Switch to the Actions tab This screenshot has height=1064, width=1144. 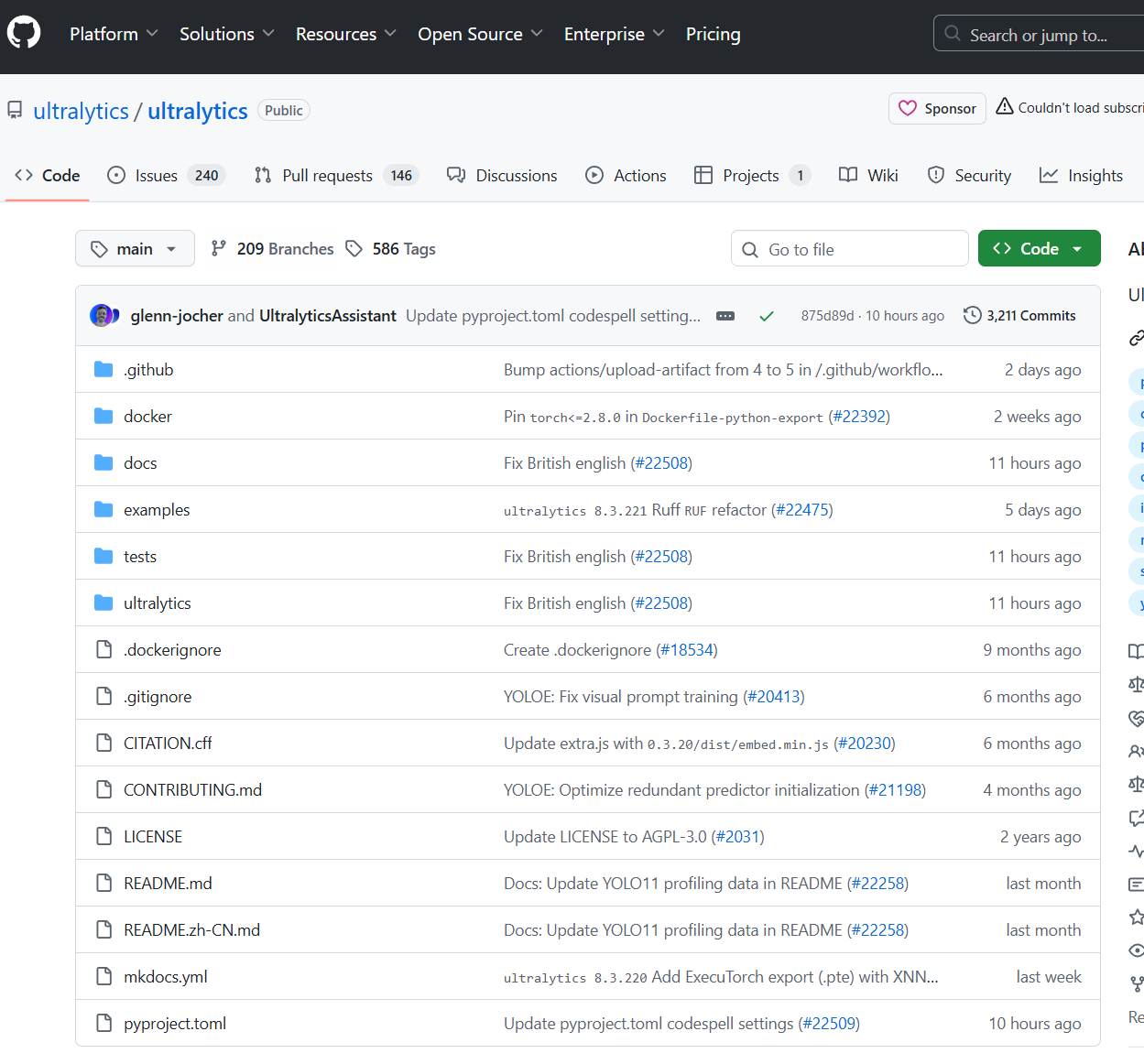click(626, 175)
